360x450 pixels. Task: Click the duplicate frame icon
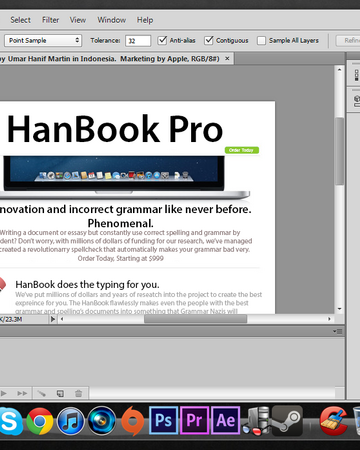point(60,394)
